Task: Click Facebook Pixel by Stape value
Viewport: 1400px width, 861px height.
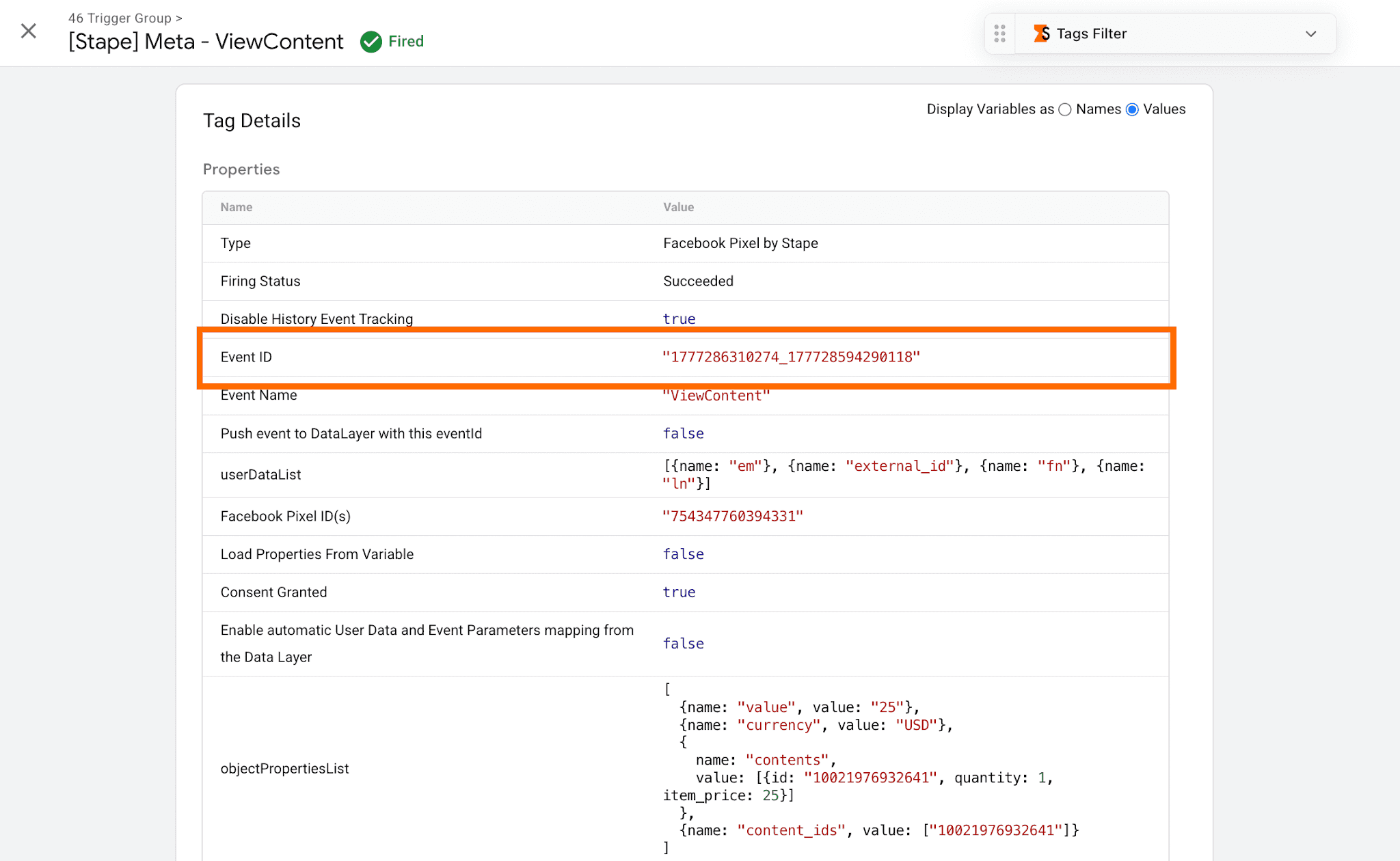Action: click(x=740, y=243)
